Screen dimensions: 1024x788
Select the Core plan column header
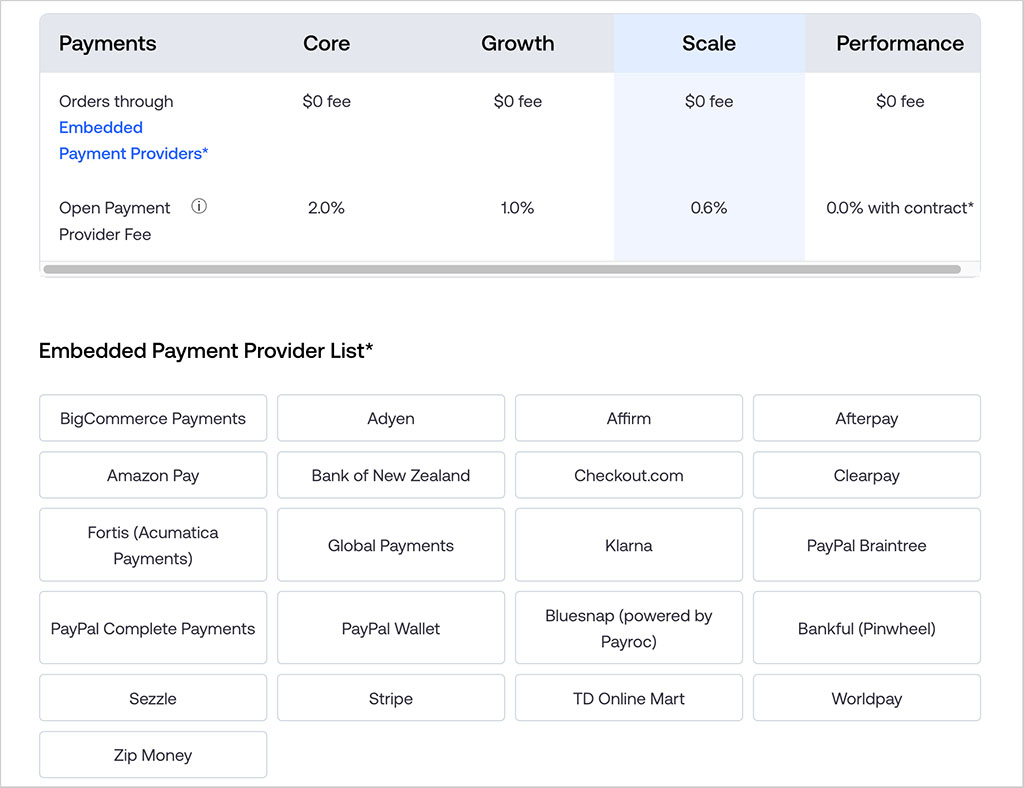tap(327, 44)
